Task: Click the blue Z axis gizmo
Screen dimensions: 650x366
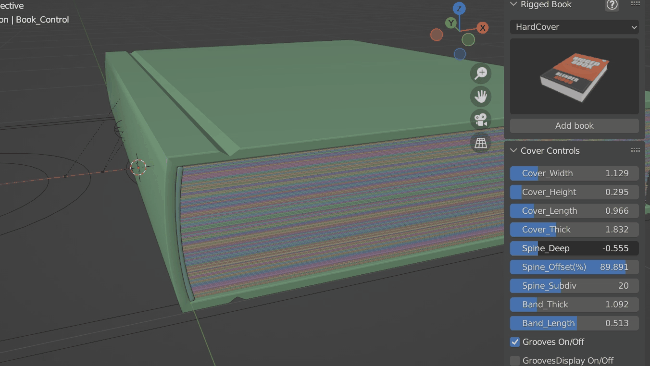Action: point(459,8)
